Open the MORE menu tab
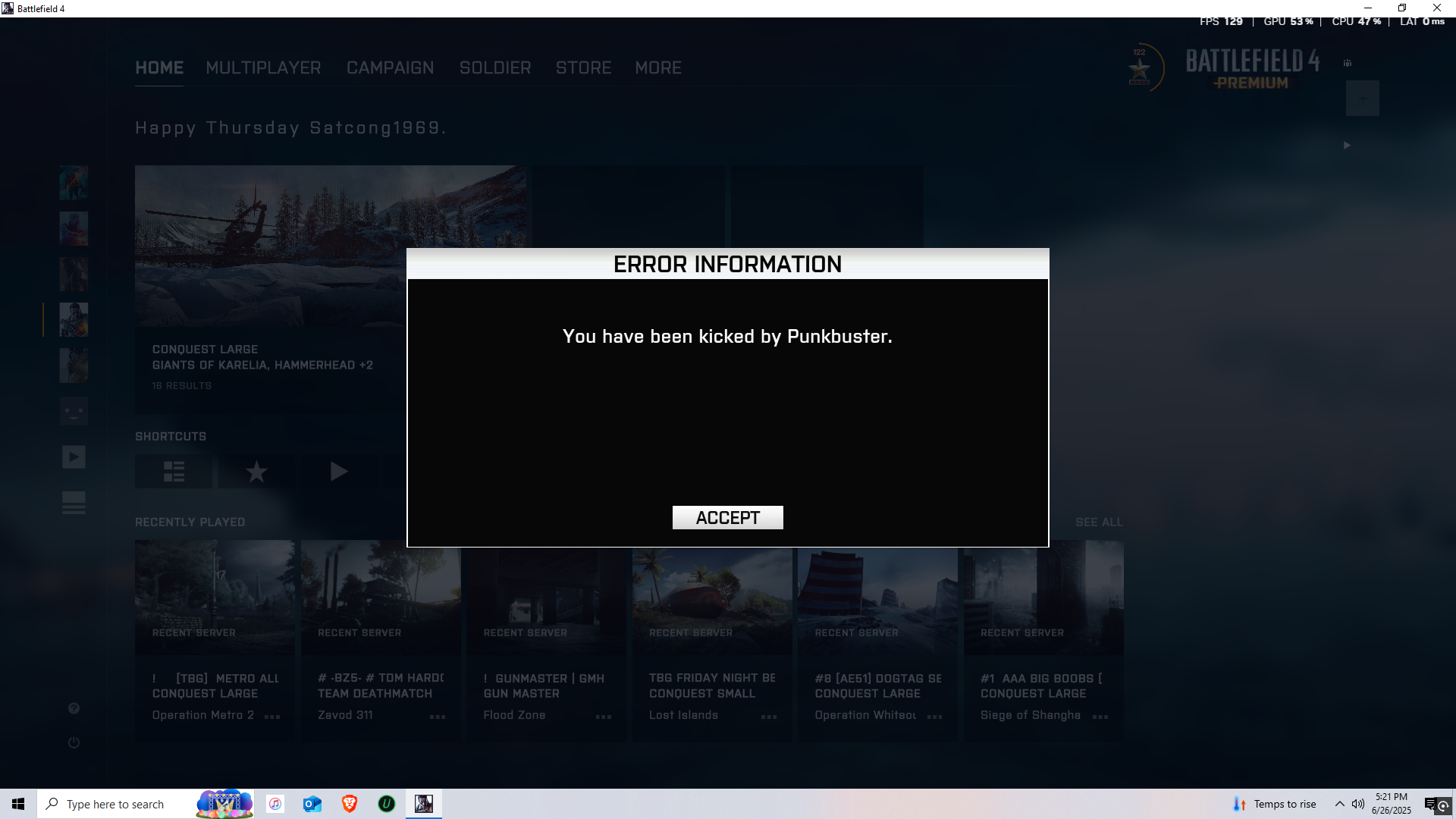 pos(658,67)
